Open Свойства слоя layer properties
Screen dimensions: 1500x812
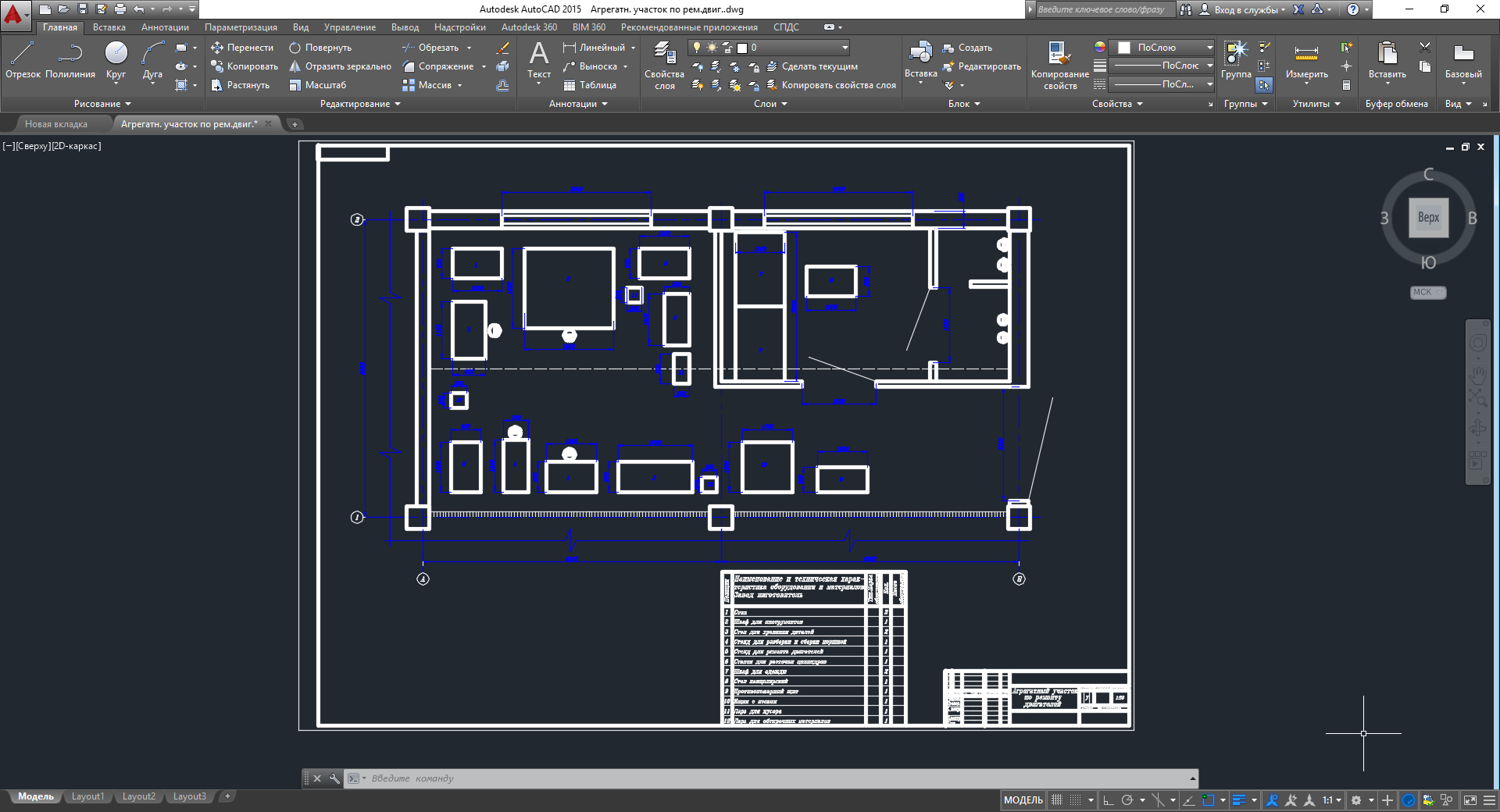[x=664, y=65]
